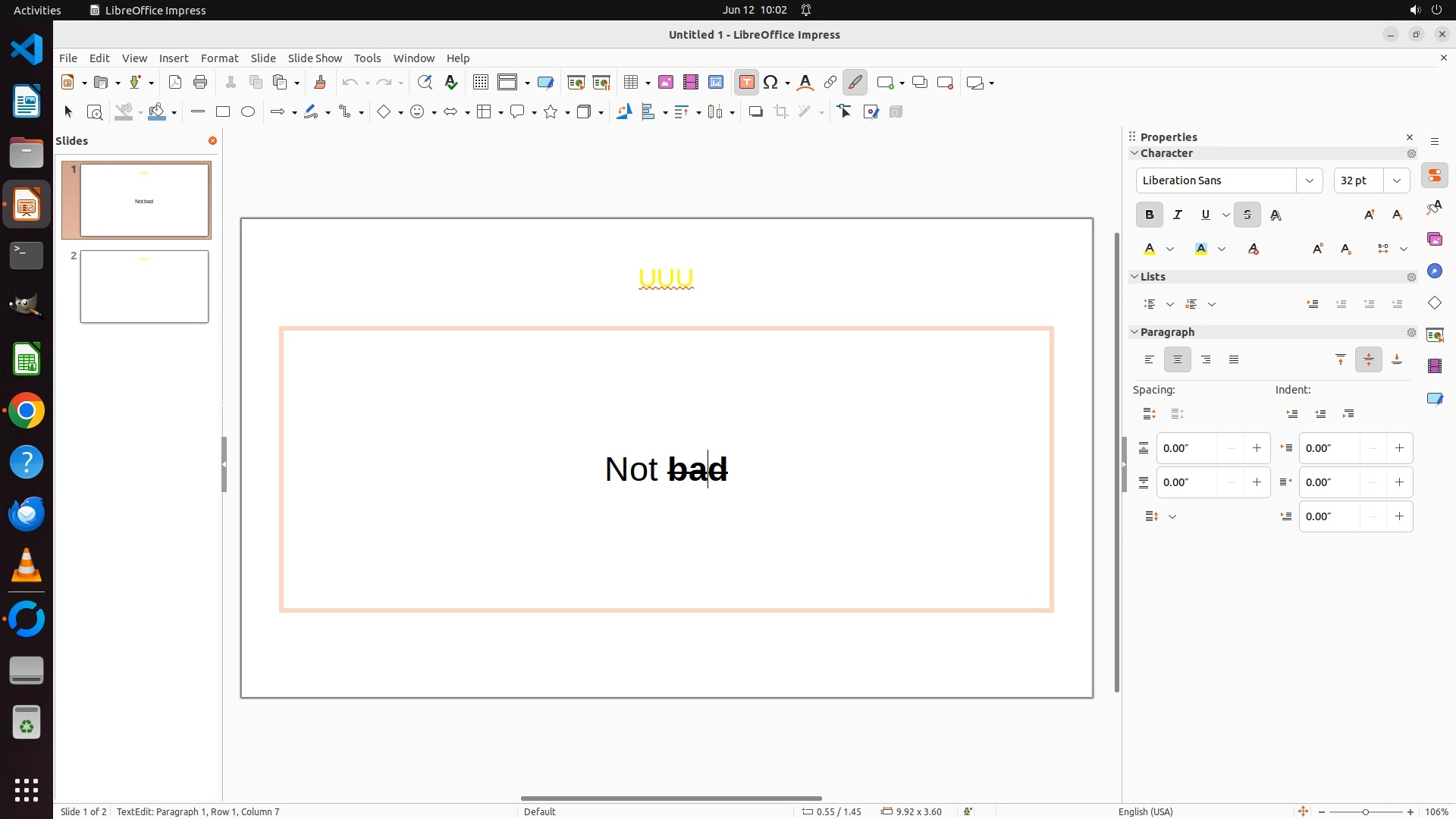1456x819 pixels.
Task: Open the 32 pt font size dropdown
Action: 1397,180
